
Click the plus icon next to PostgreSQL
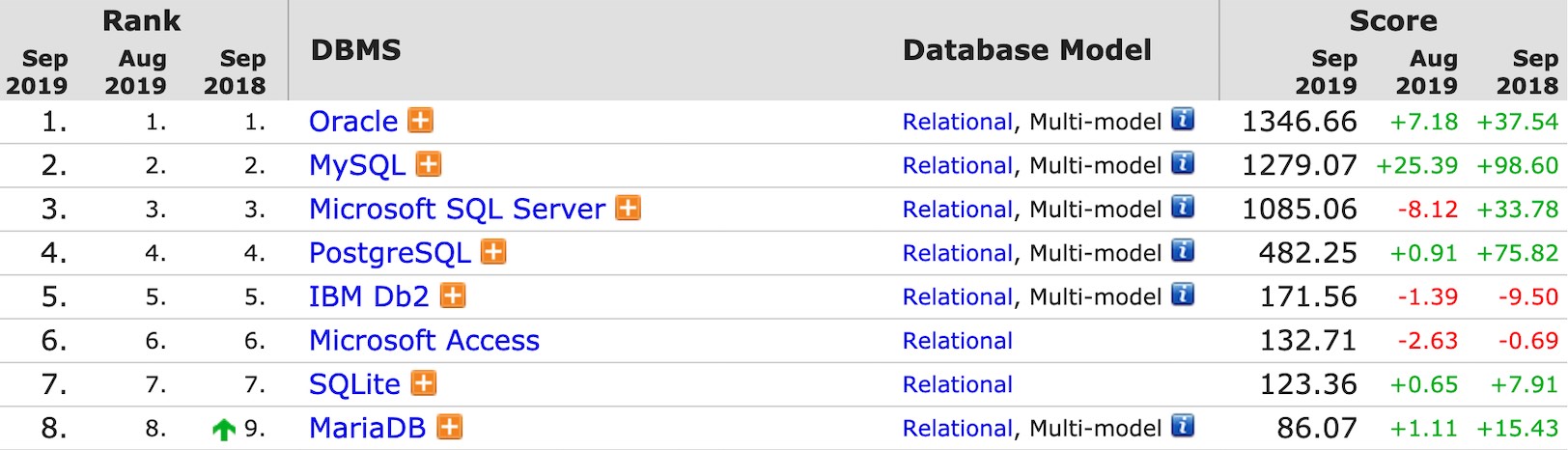click(493, 252)
